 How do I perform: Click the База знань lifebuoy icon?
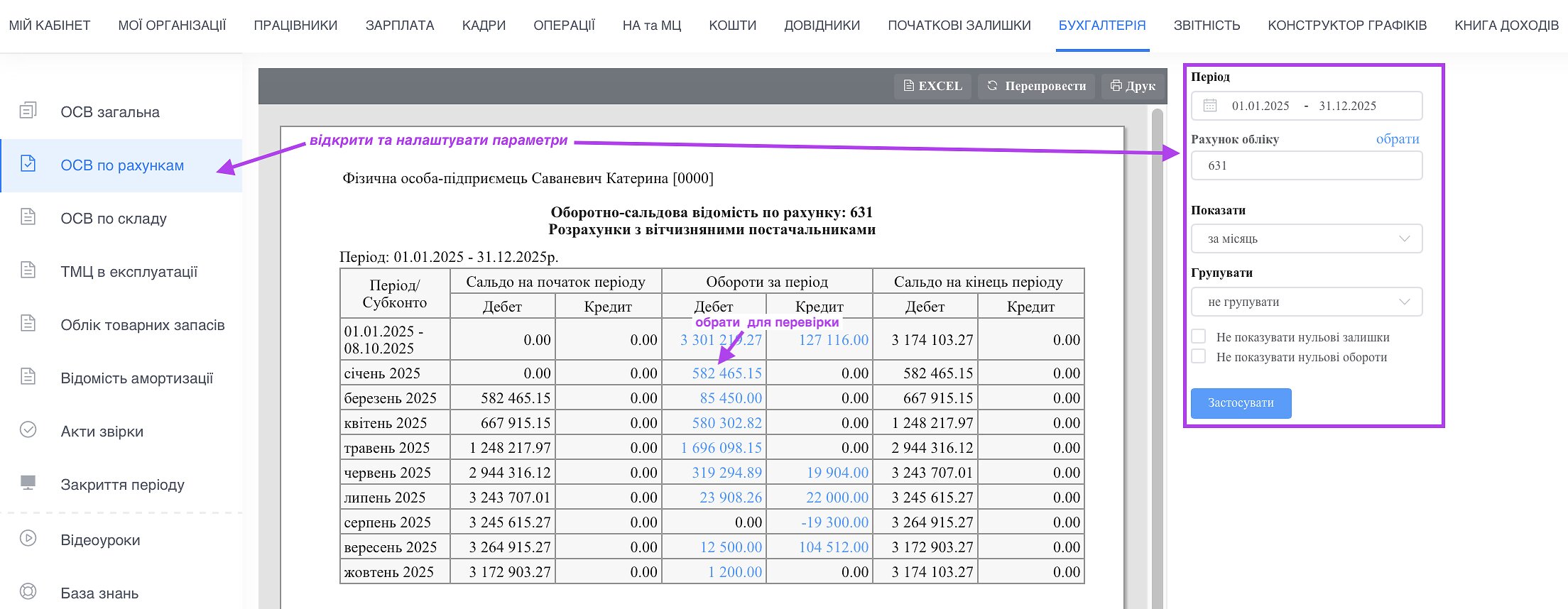[28, 591]
